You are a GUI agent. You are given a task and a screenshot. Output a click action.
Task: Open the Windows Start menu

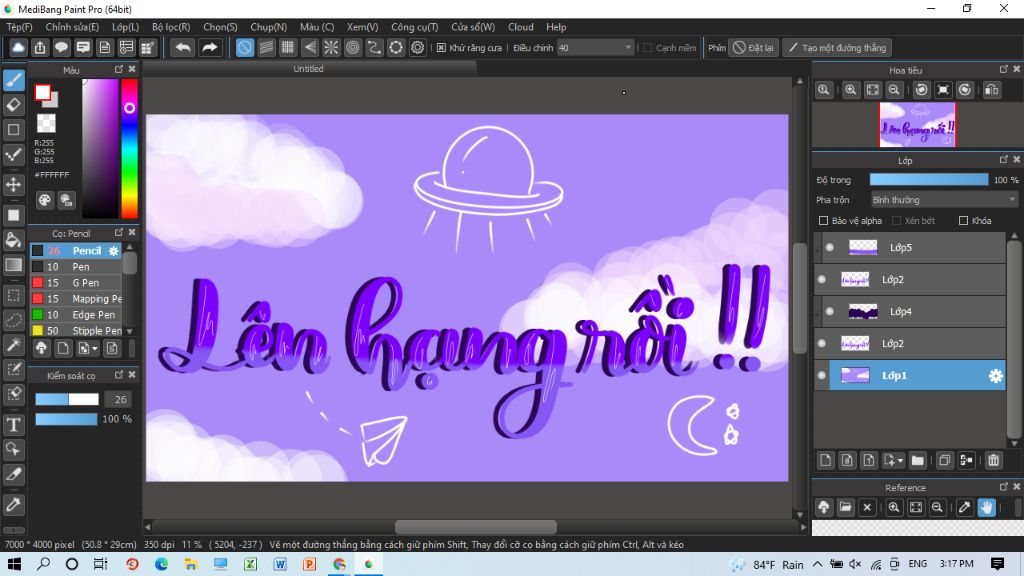(14, 564)
